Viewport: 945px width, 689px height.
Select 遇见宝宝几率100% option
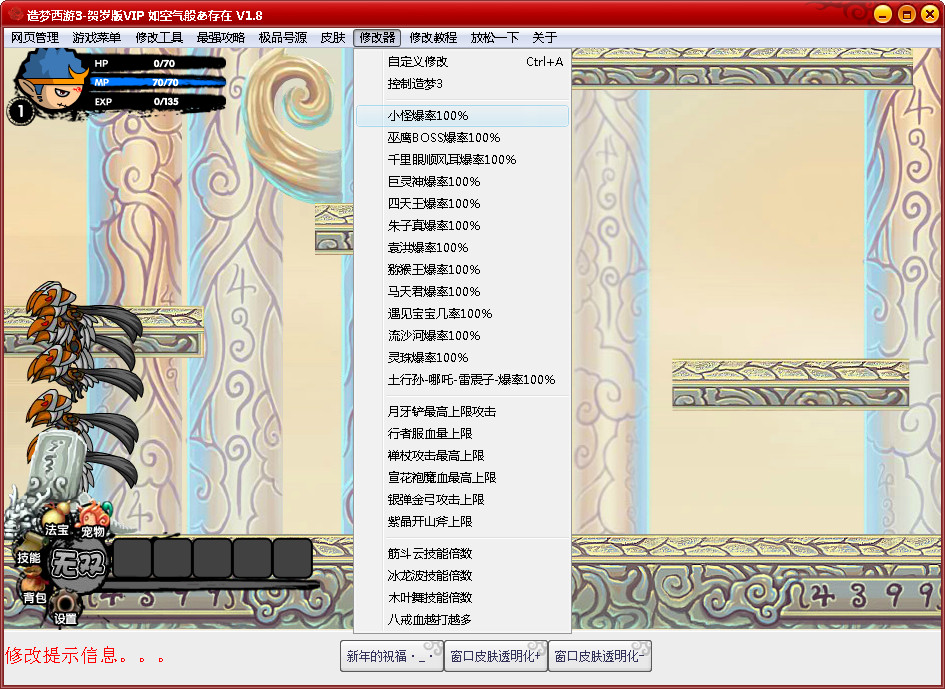click(462, 313)
